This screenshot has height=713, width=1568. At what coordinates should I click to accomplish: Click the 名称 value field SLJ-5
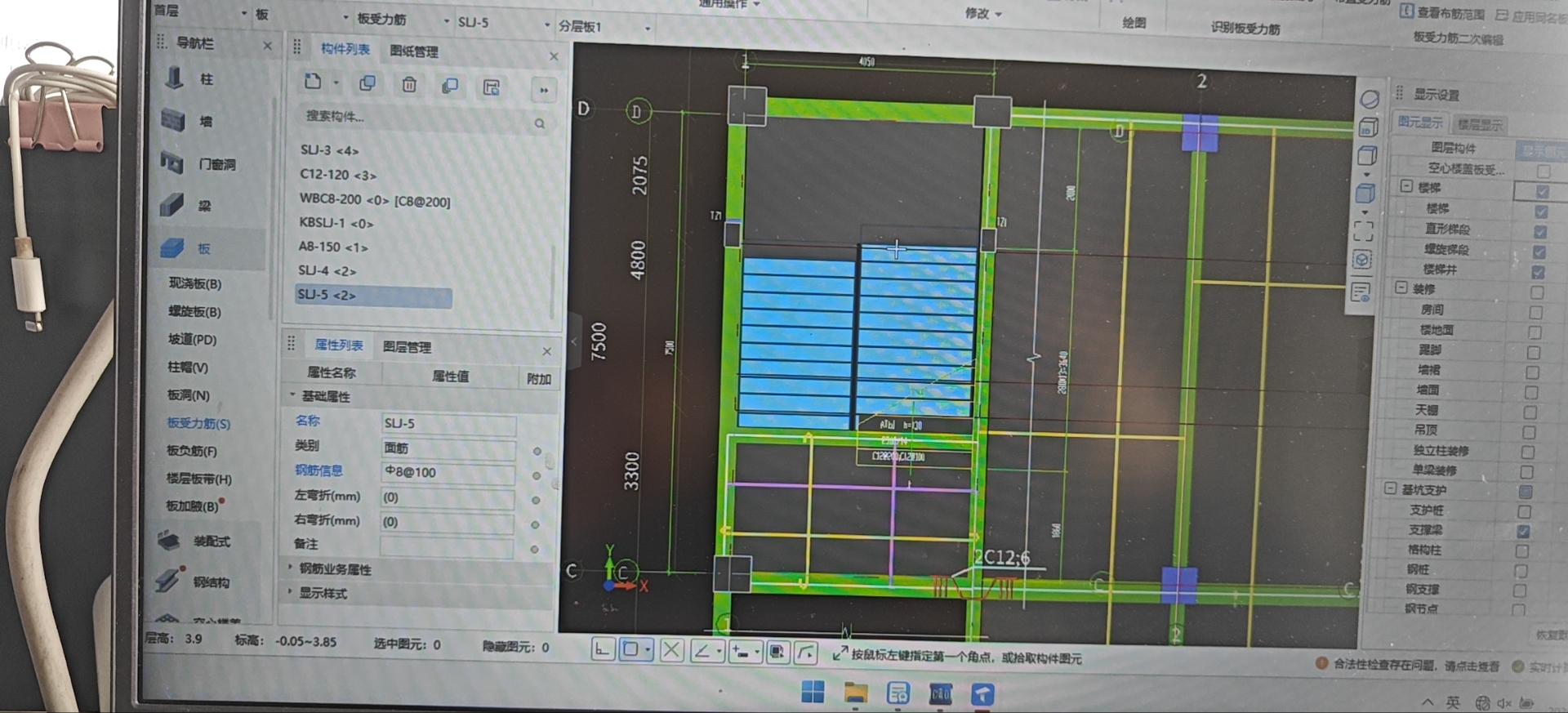[448, 424]
